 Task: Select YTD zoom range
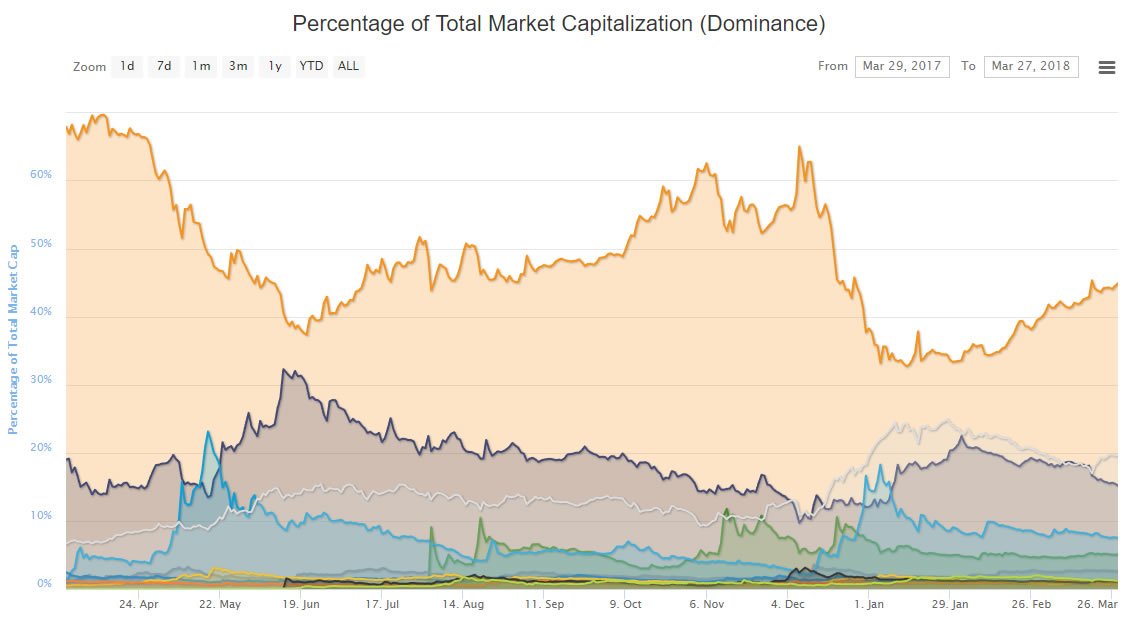pyautogui.click(x=311, y=66)
